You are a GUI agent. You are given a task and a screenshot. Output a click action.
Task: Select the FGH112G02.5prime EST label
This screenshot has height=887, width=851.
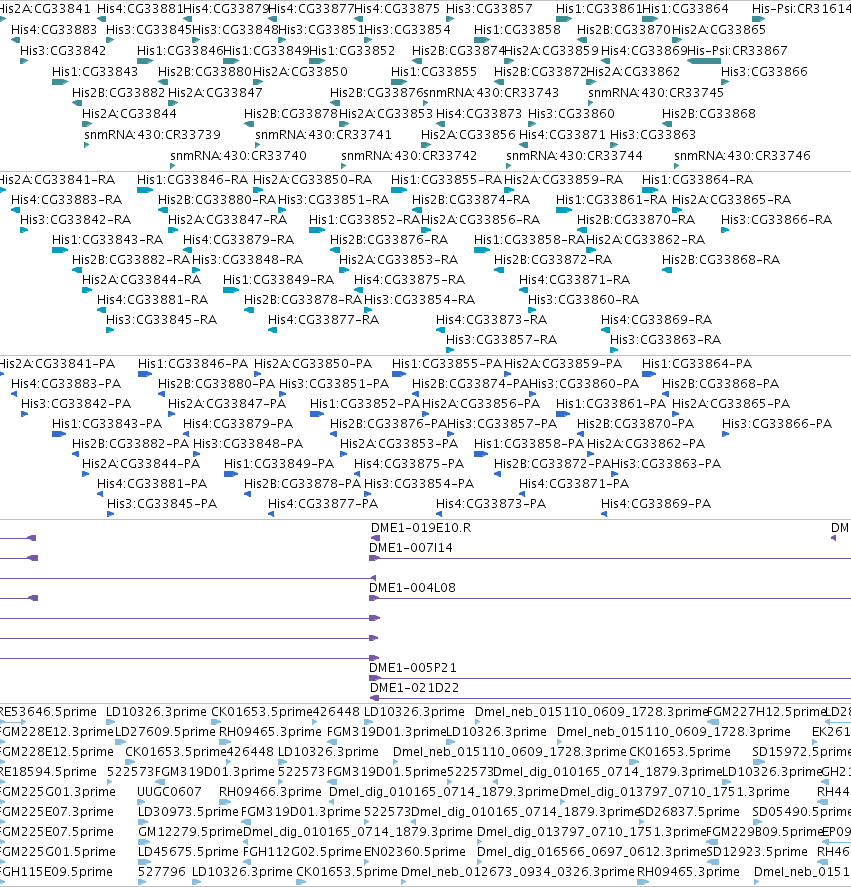302,851
